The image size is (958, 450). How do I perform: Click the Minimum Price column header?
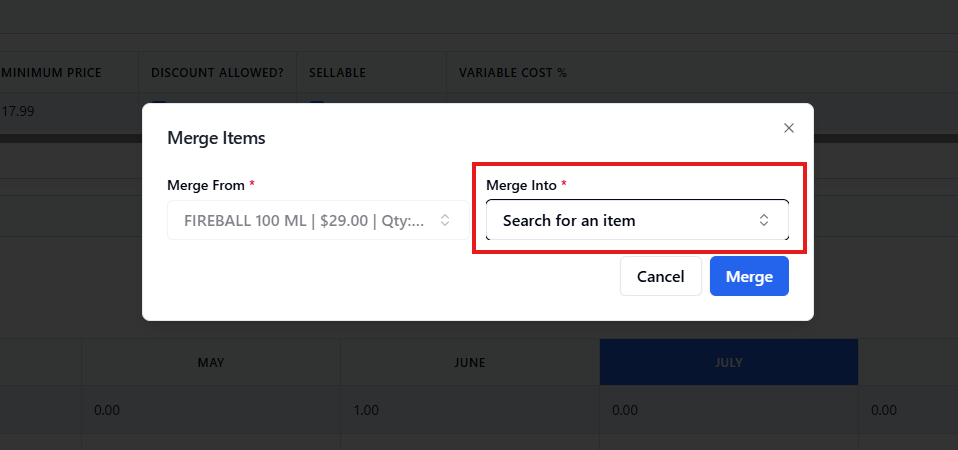(66, 73)
